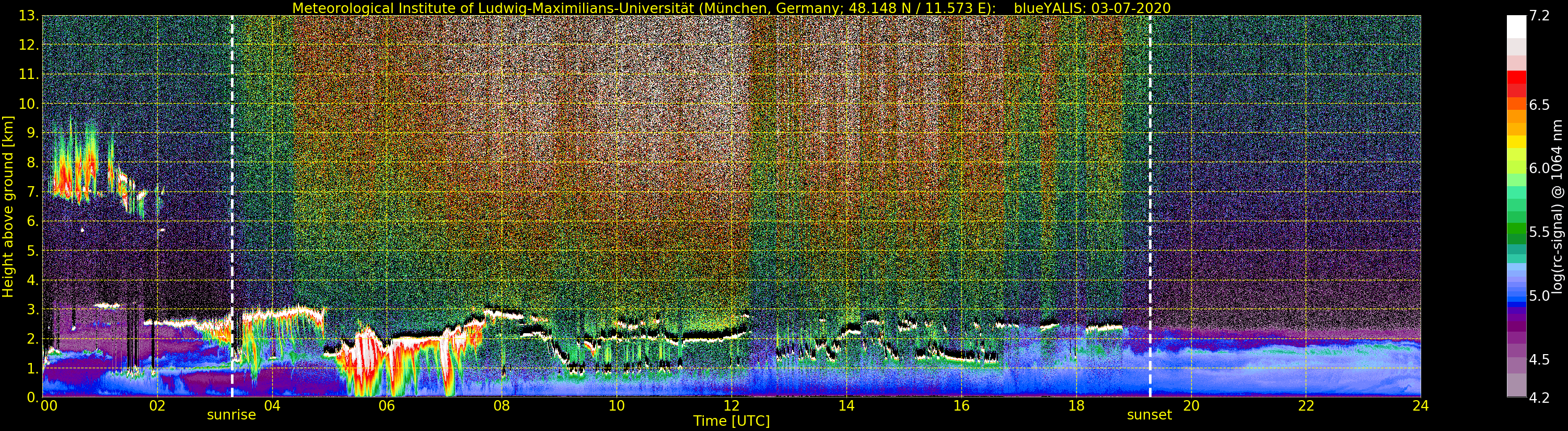Click the 24 tick label on time axis
Image resolution: width=1568 pixels, height=431 pixels.
1420,406
